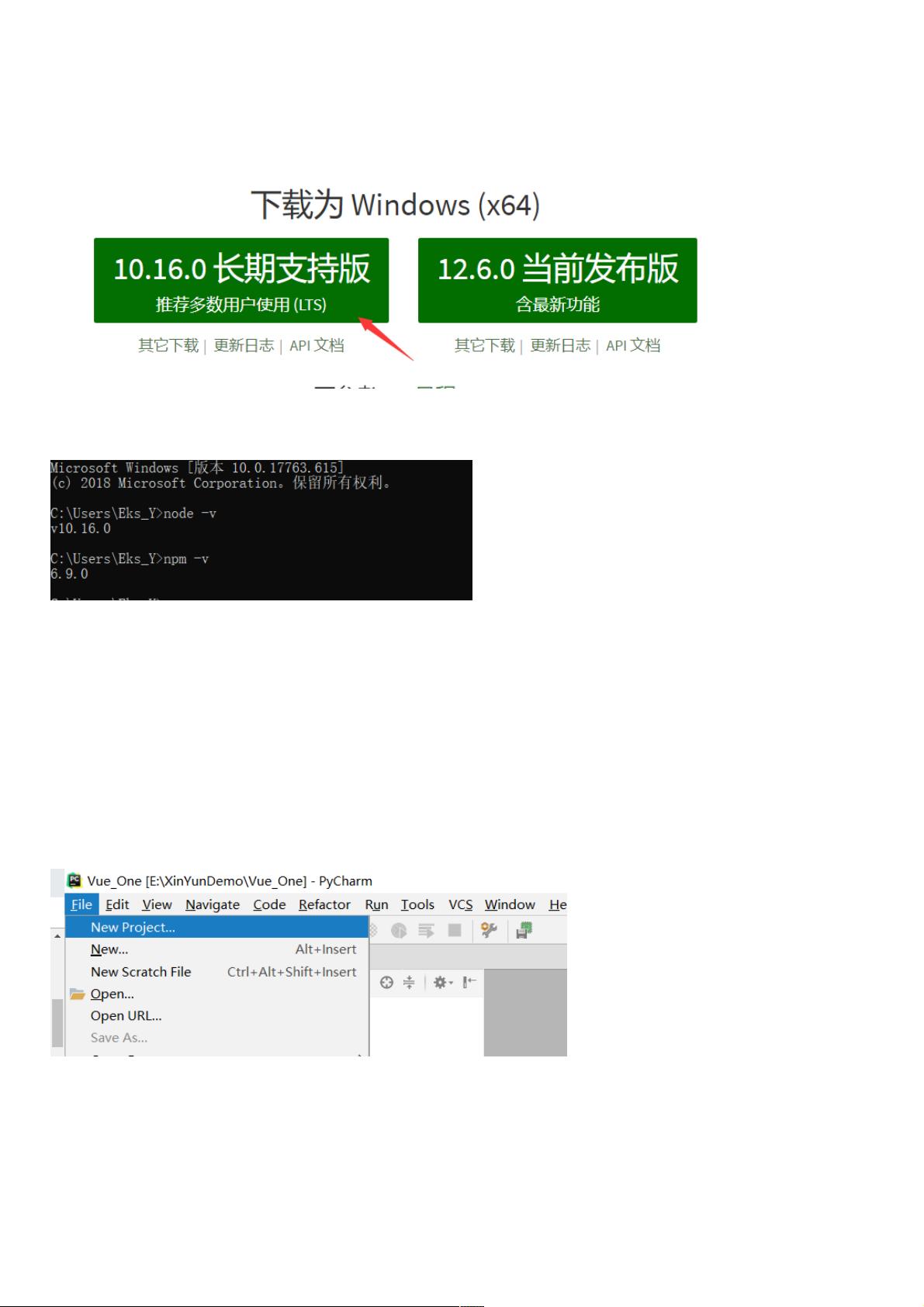Click the save/project structure toolbar icon

[x=524, y=930]
